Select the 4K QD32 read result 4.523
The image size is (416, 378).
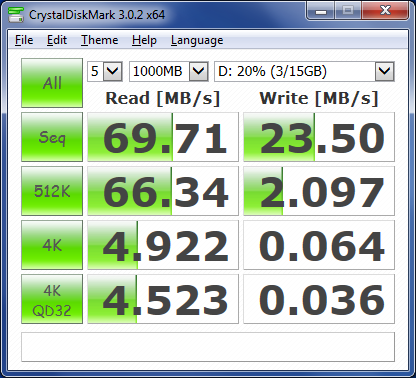163,299
